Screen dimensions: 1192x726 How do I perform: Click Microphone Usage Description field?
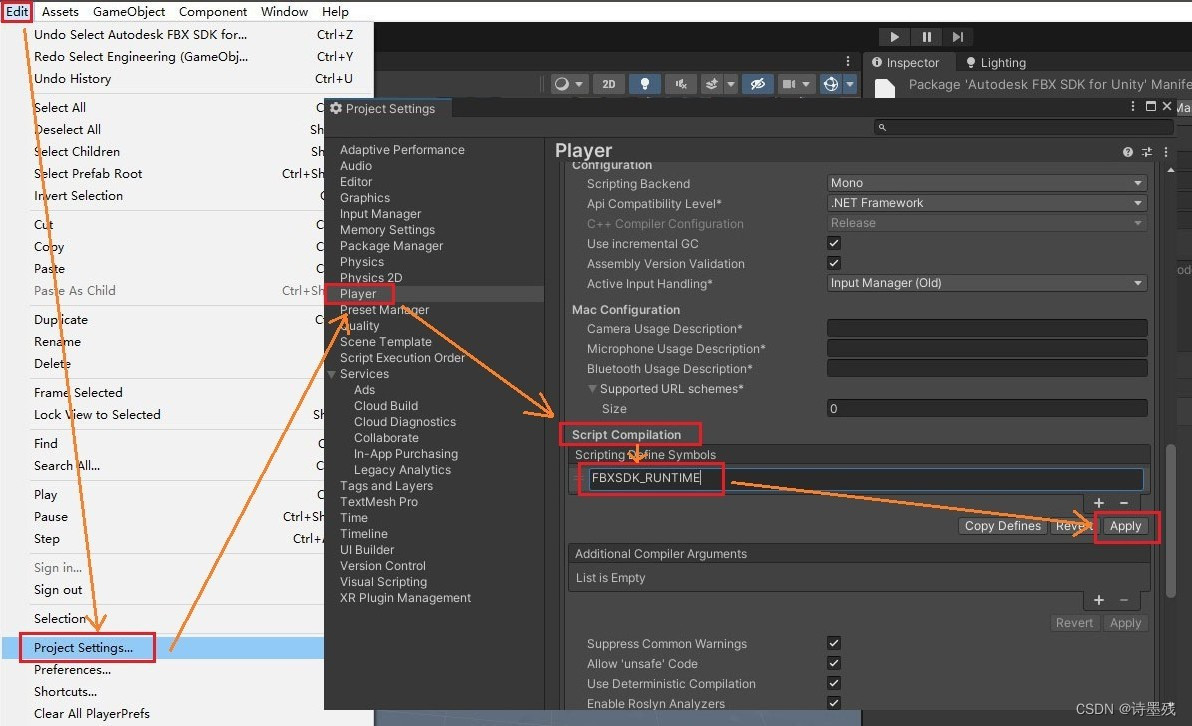(x=987, y=348)
